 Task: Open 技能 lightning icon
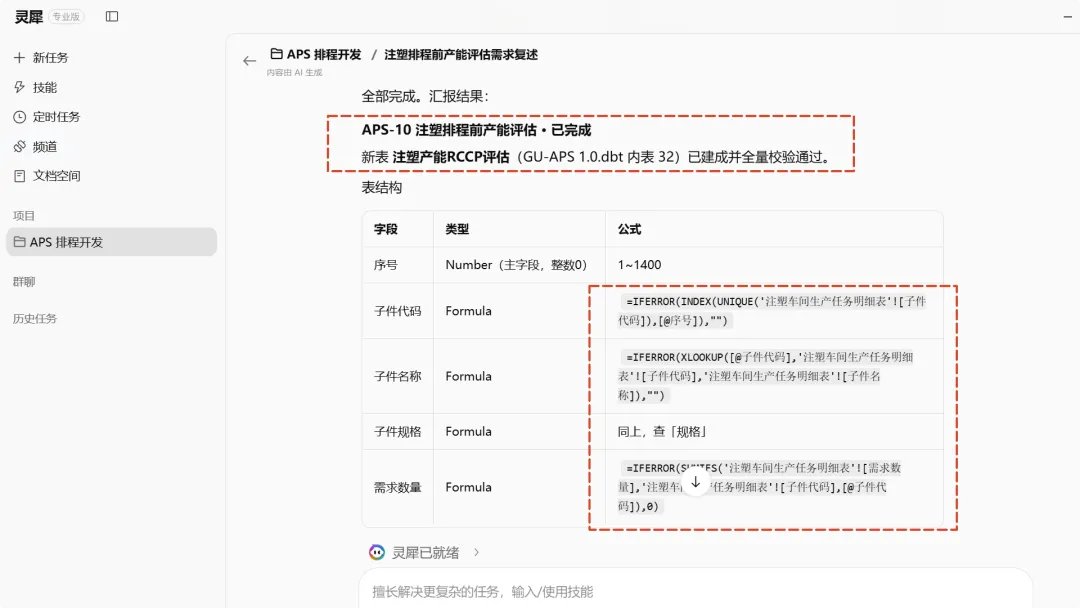coord(19,87)
